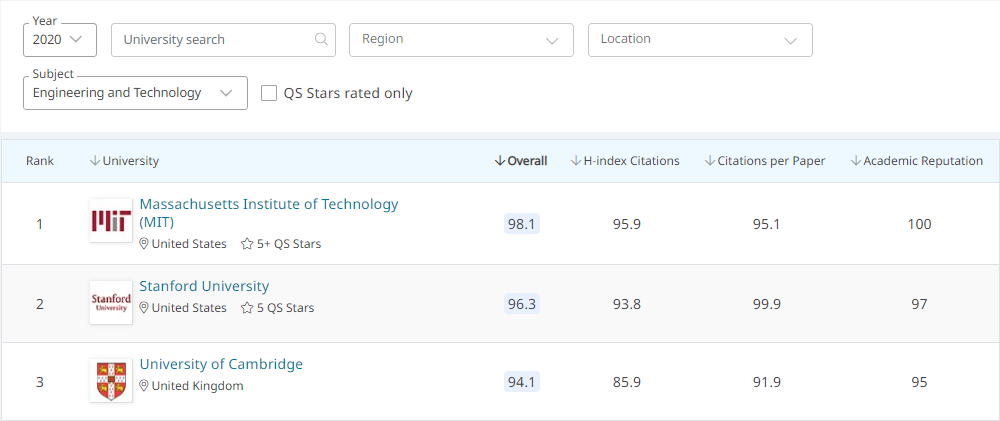Click sort arrow beside Citations per Paper
Image resolution: width=1000 pixels, height=421 pixels.
709,161
